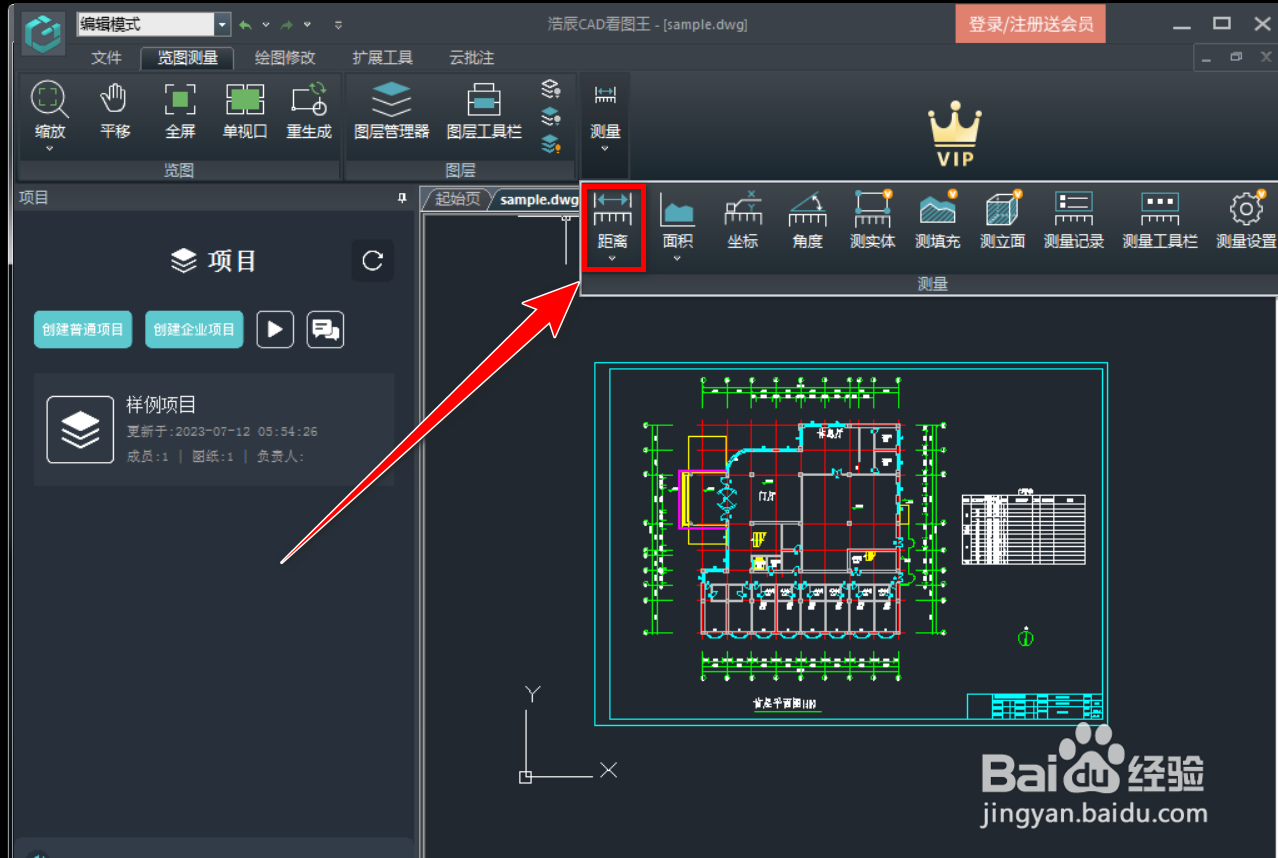
Task: Click the 登录/注册送会员 login button
Action: point(1031,24)
